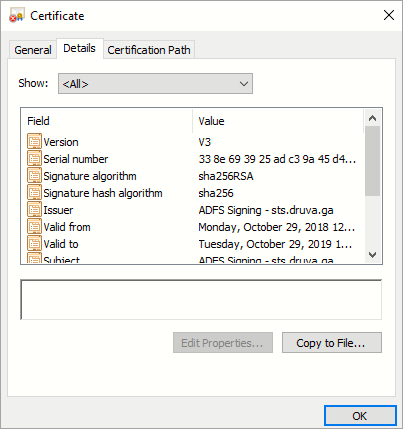Screen dimensions: 403x429
Task: Select the Version row label
Action: (x=61, y=142)
